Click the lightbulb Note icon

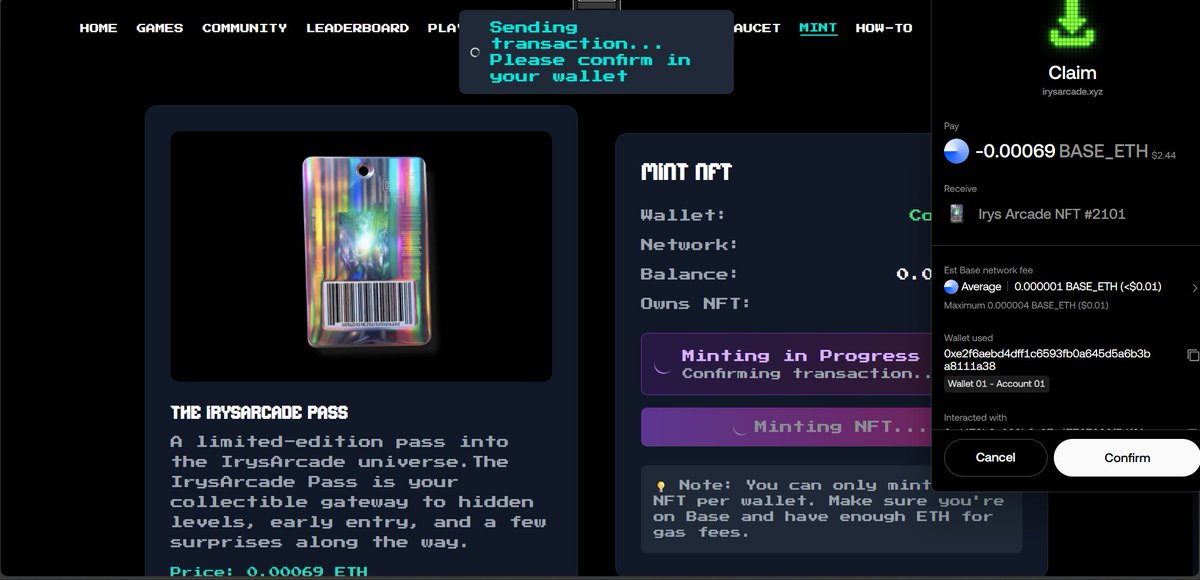coord(660,486)
